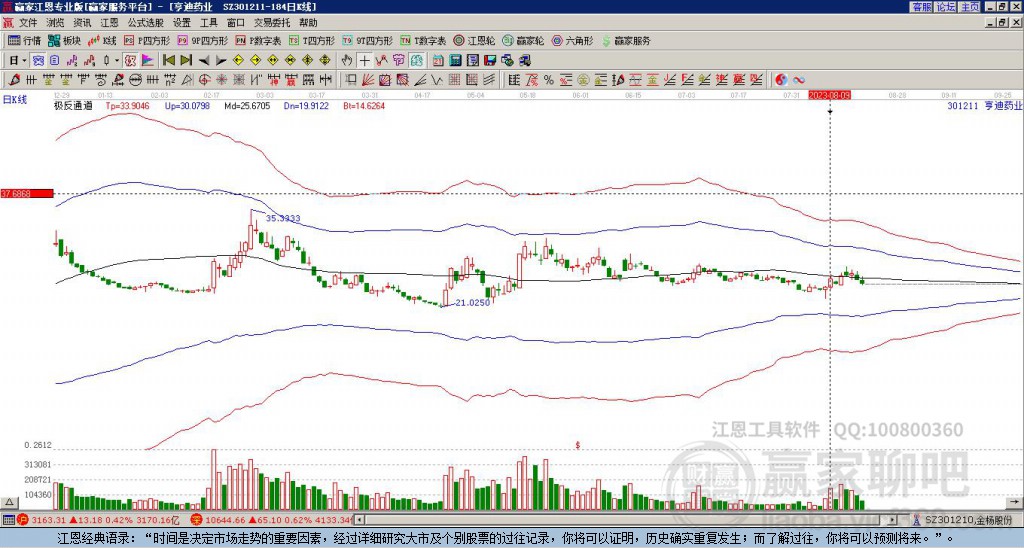Open the 六角形 tool
The image size is (1024, 548).
(573, 40)
